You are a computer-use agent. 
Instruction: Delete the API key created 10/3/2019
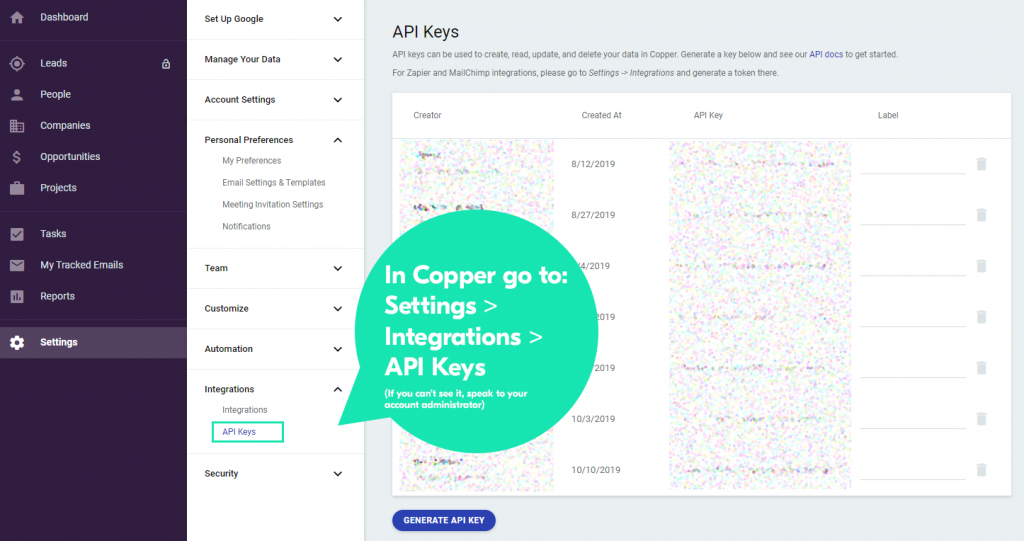[x=981, y=419]
